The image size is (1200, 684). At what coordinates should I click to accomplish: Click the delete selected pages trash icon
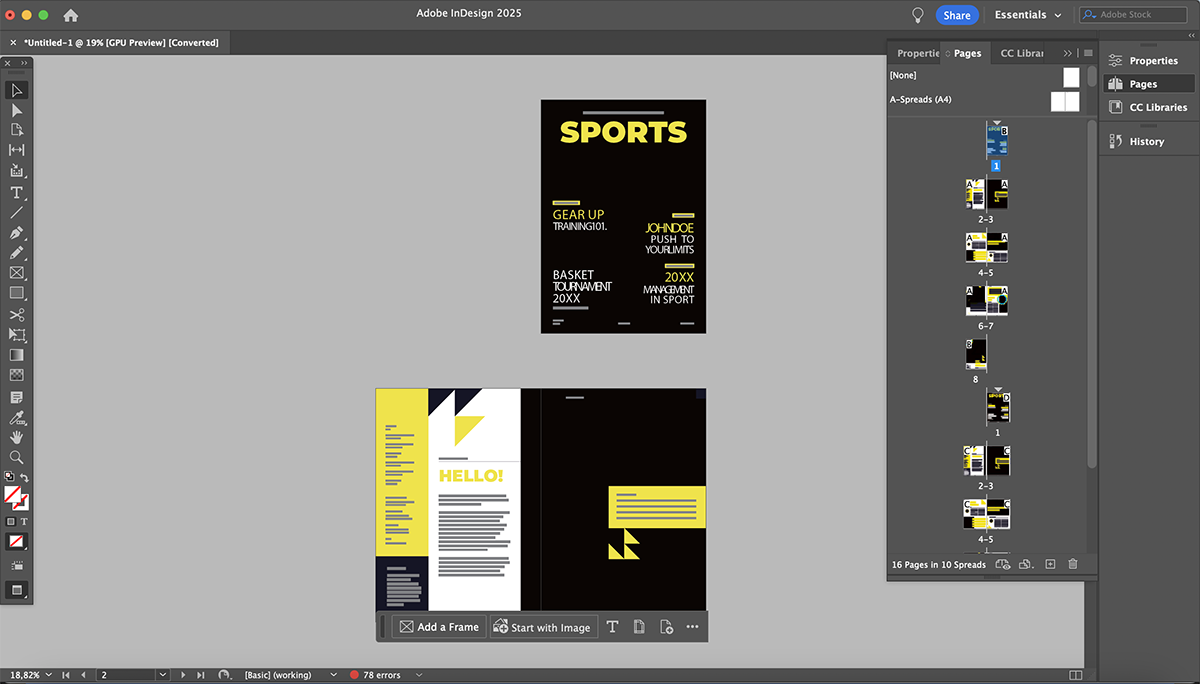[1073, 565]
